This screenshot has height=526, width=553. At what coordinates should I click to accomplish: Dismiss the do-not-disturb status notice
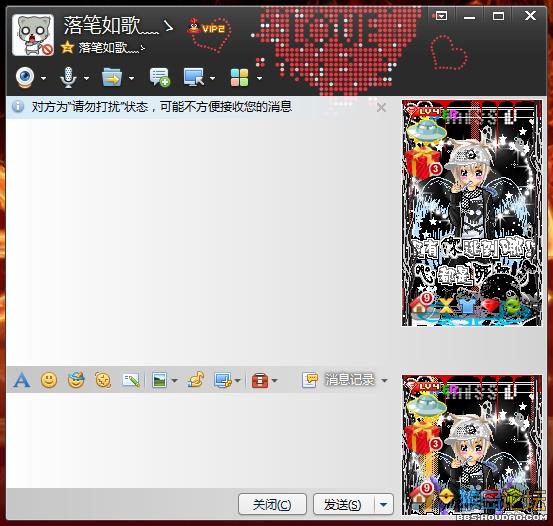[381, 107]
